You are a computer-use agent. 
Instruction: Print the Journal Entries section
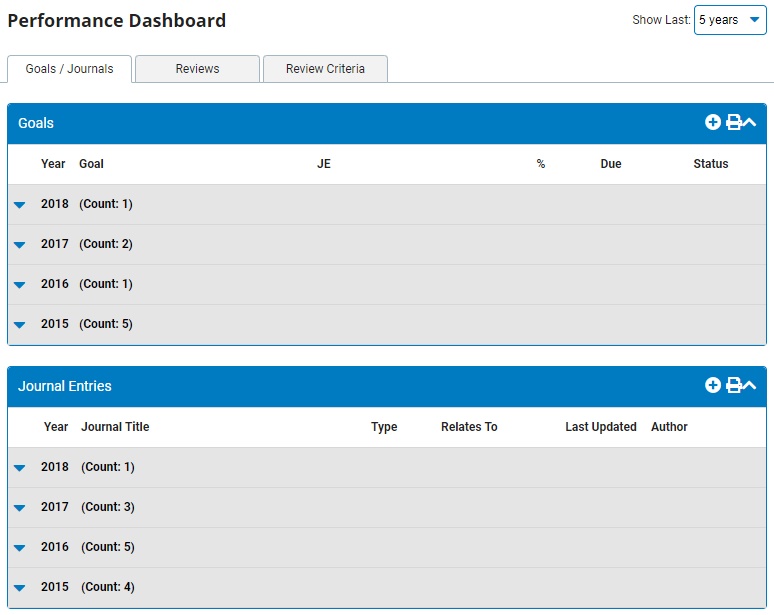pos(733,385)
